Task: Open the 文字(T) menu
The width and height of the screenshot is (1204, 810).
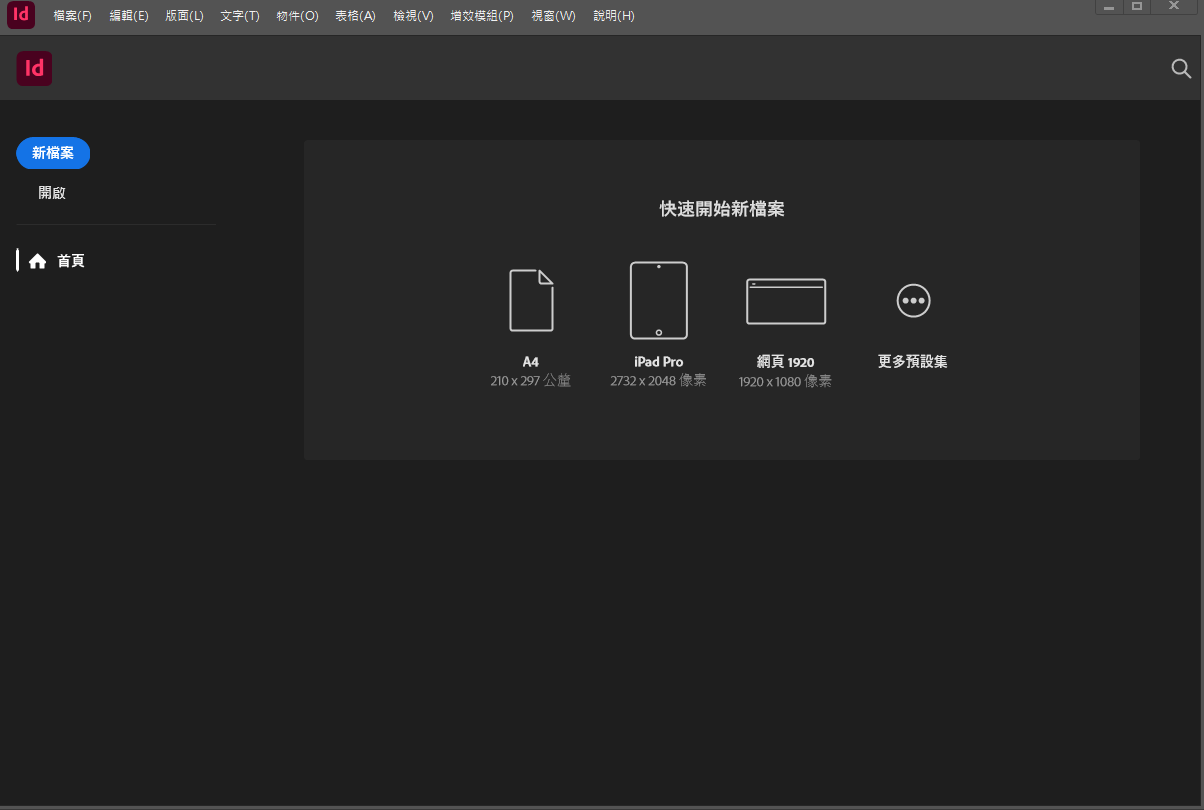Action: pyautogui.click(x=240, y=16)
